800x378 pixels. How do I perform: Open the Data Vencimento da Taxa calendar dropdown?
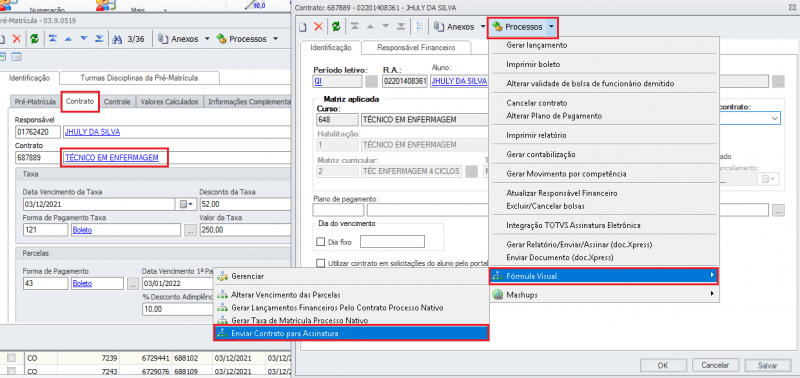coord(187,205)
